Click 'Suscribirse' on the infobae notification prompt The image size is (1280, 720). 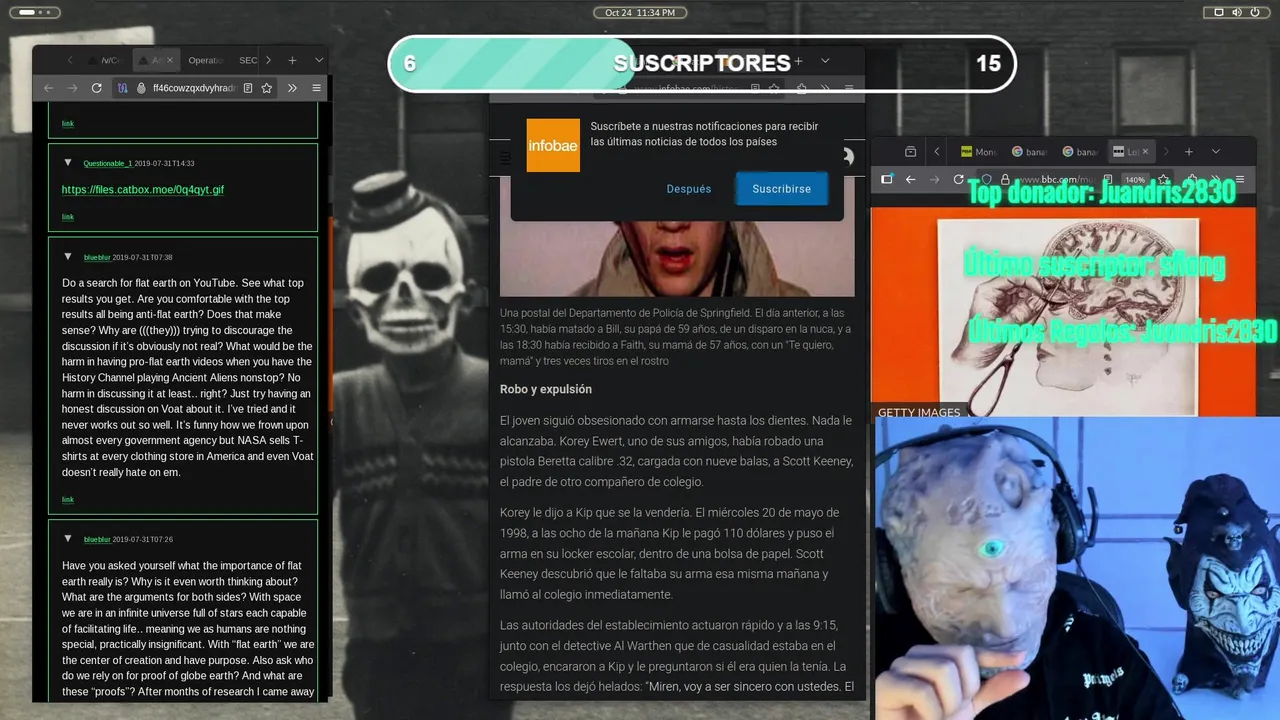pyautogui.click(x=782, y=189)
